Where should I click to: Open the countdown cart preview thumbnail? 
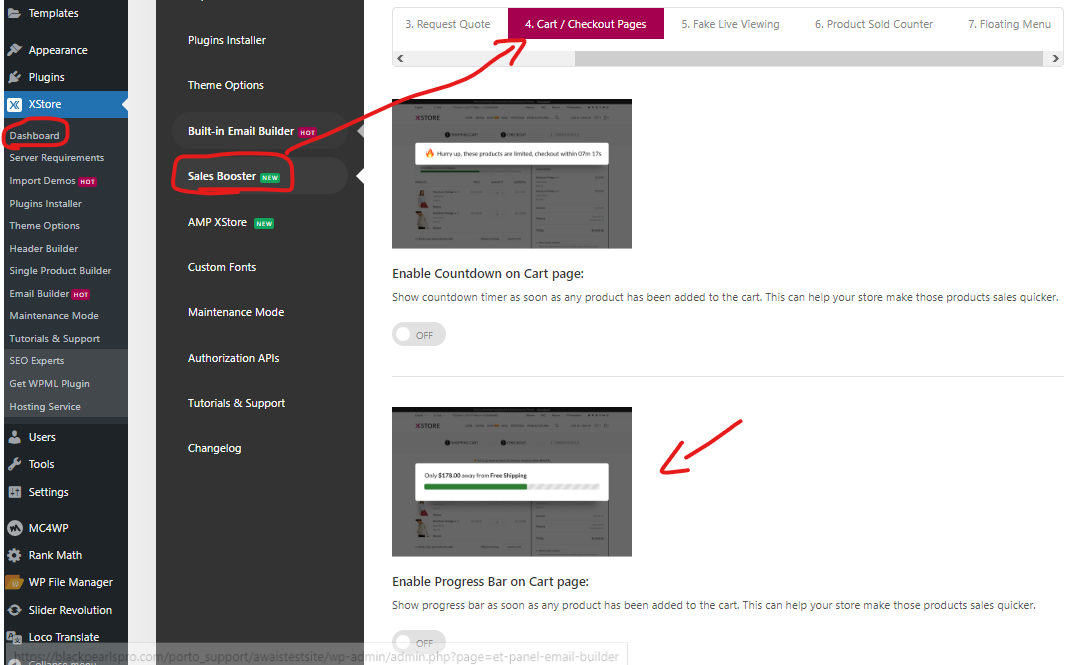click(511, 174)
